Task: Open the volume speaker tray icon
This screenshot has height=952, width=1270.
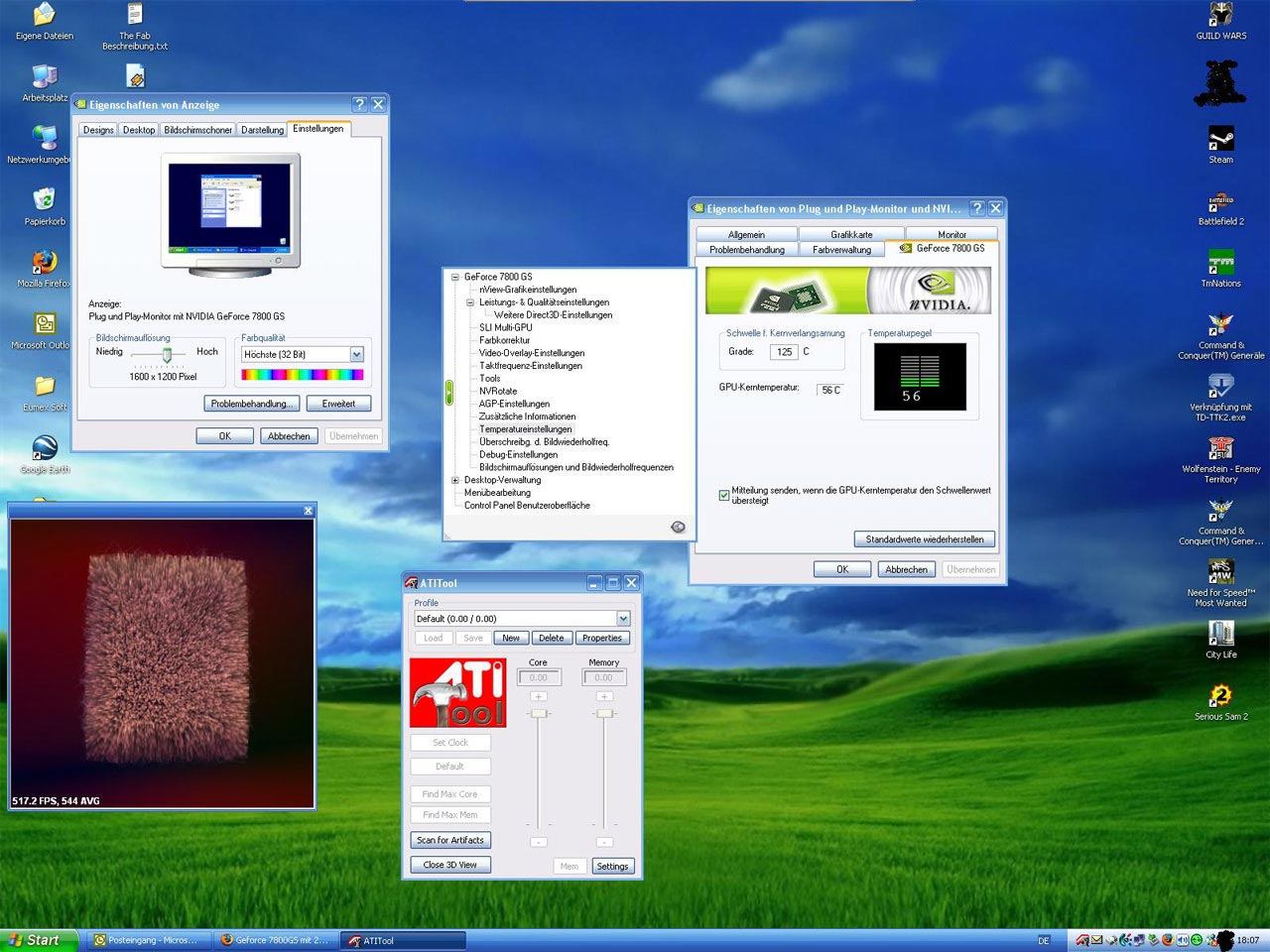Action: pyautogui.click(x=1182, y=940)
